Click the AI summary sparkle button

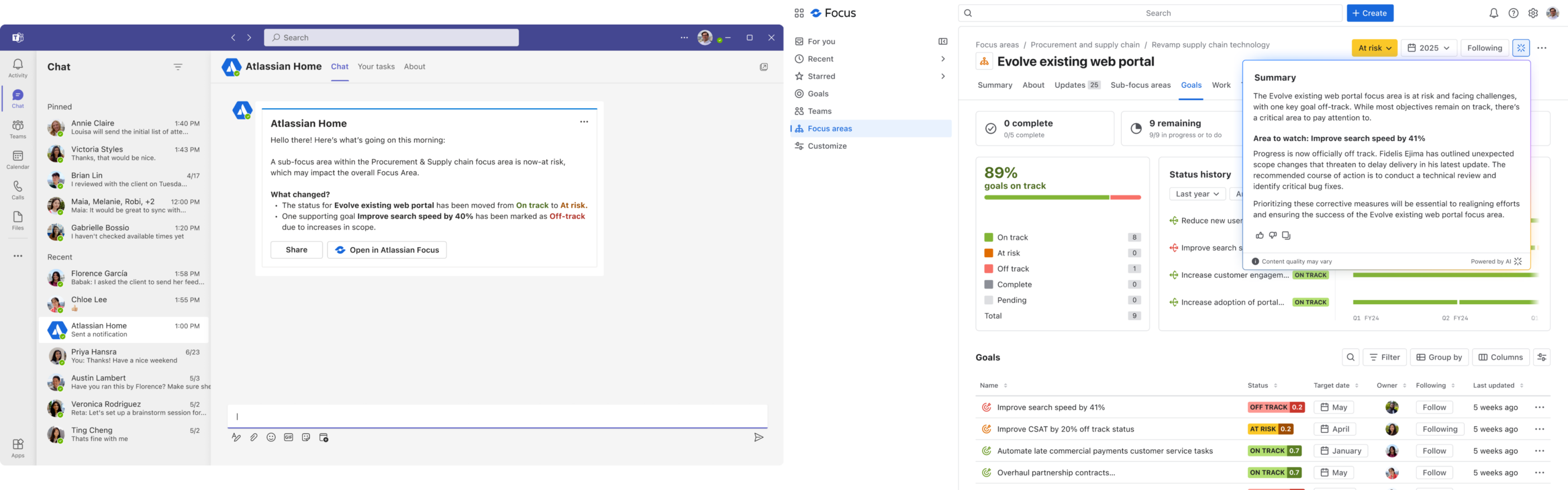1521,48
